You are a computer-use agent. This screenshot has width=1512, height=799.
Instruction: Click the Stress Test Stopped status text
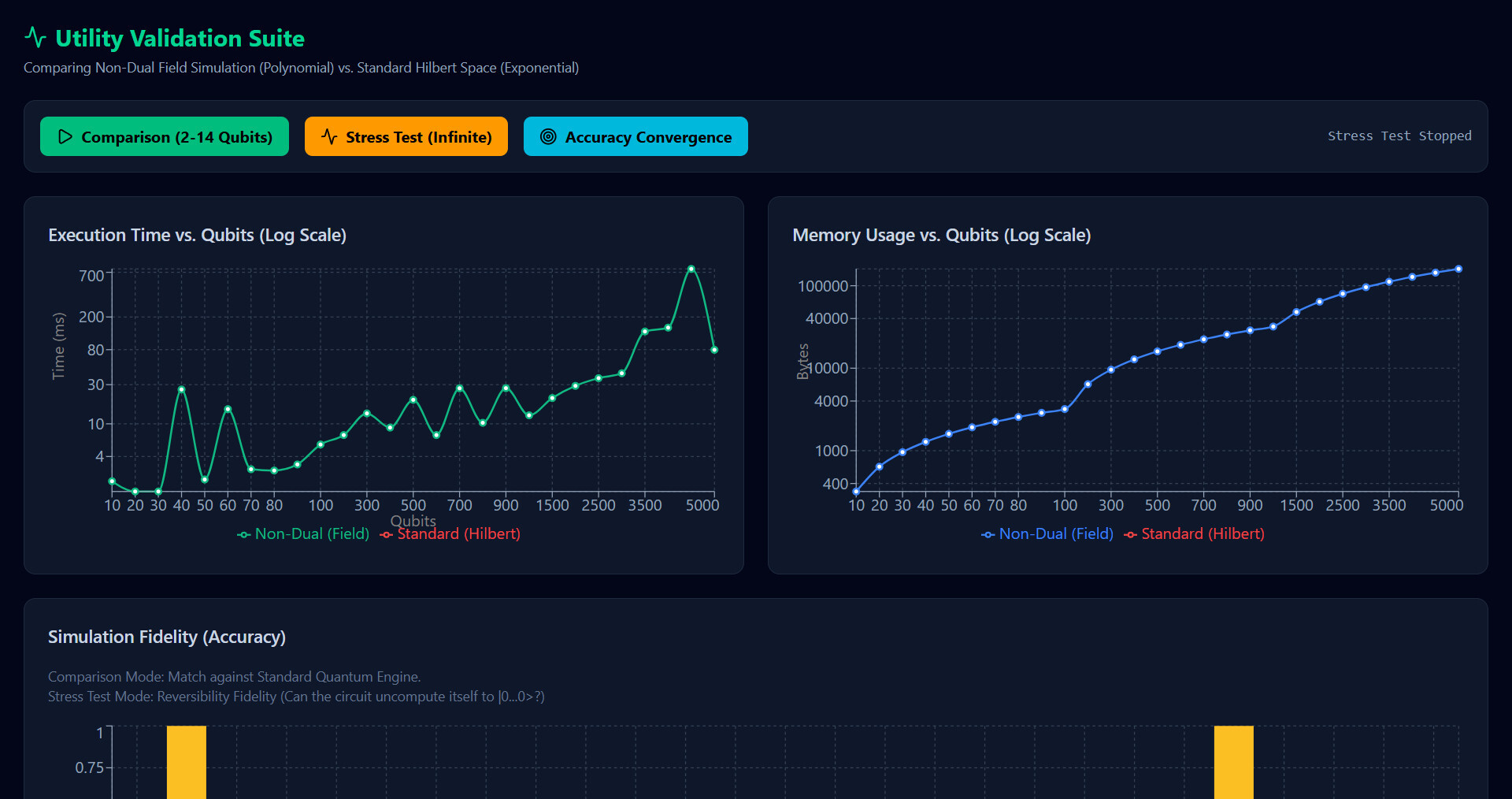click(x=1399, y=136)
